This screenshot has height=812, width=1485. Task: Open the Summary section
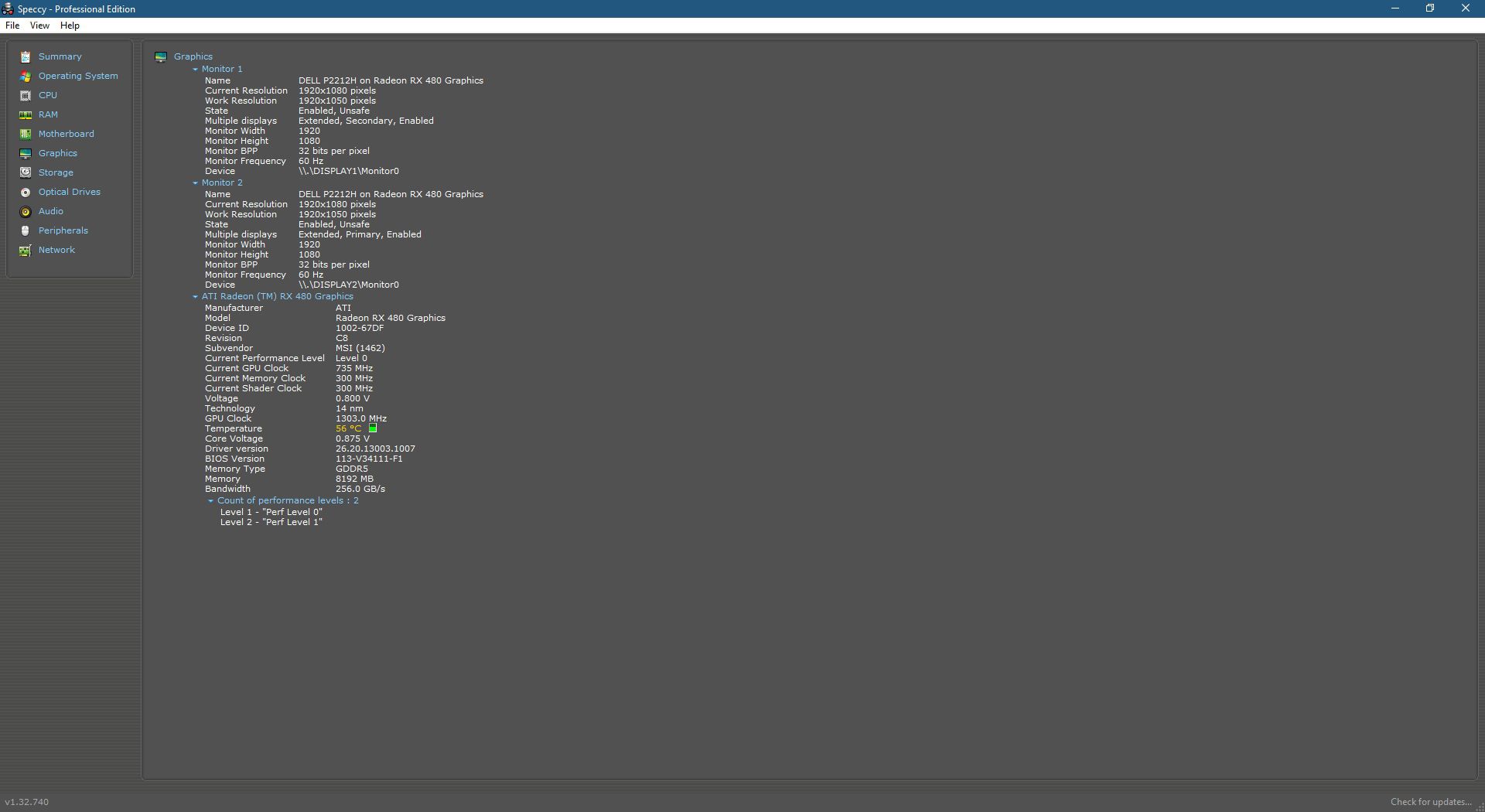coord(60,56)
